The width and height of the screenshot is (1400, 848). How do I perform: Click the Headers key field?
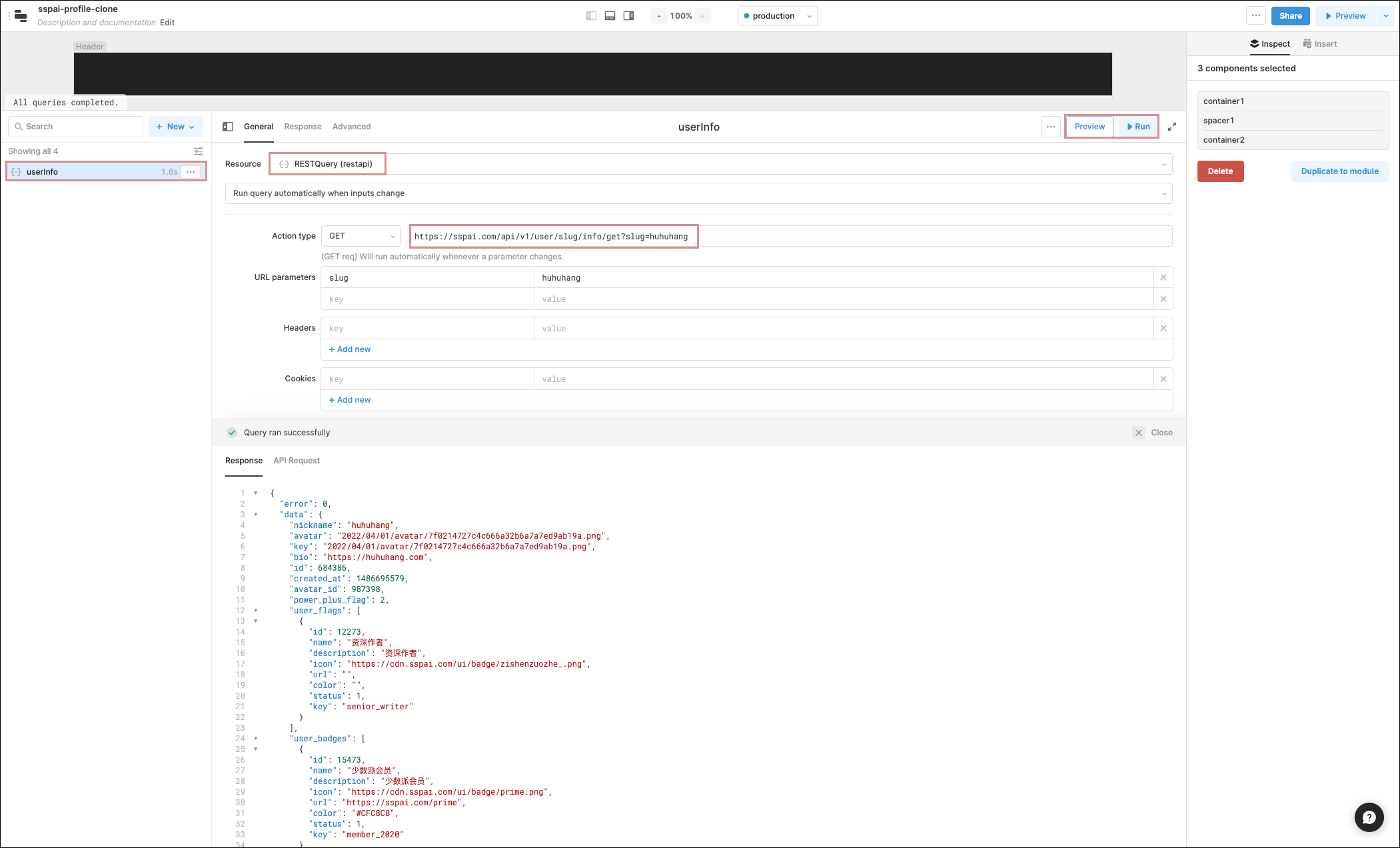point(427,328)
